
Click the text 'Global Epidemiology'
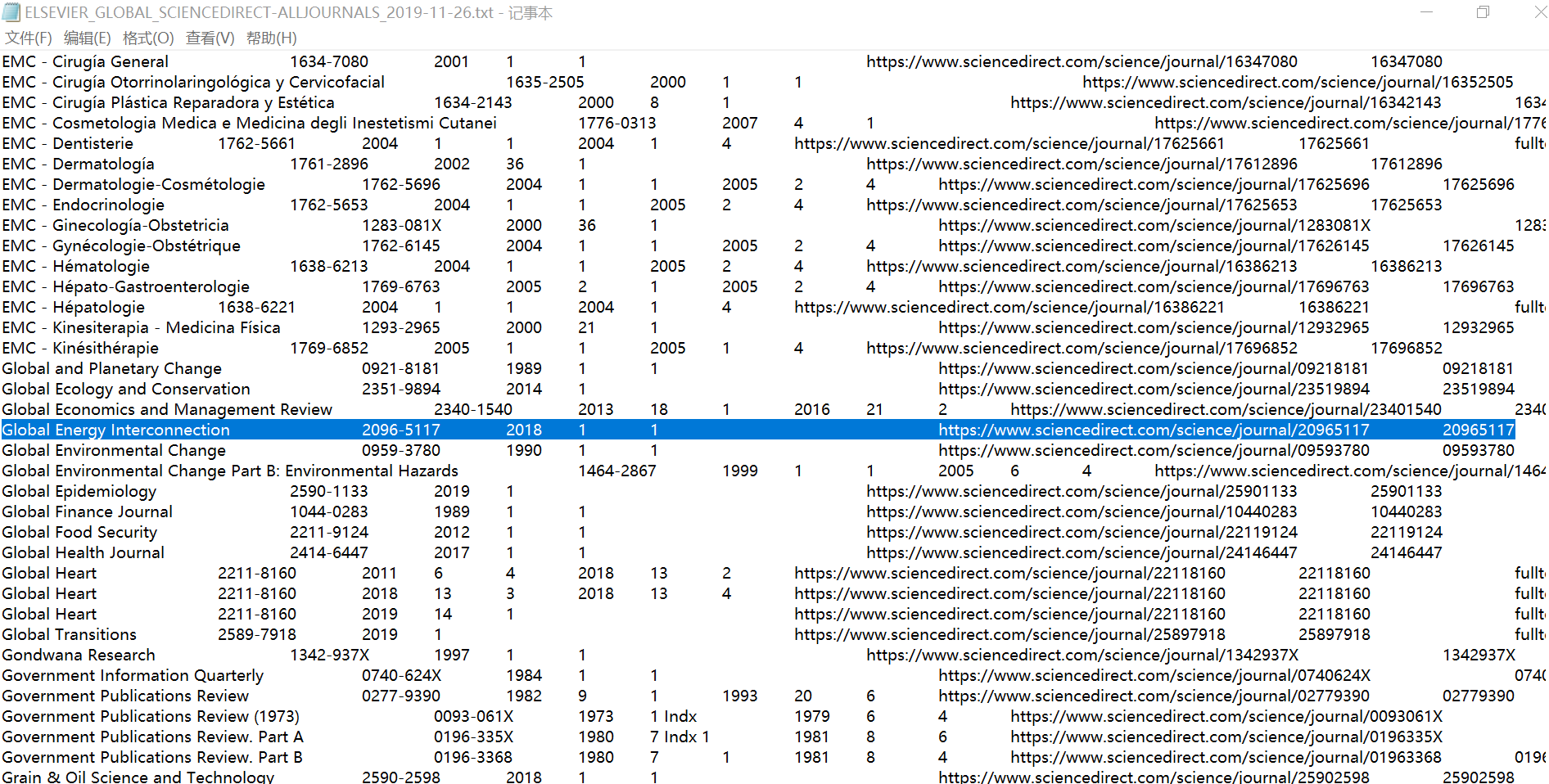pyautogui.click(x=79, y=491)
